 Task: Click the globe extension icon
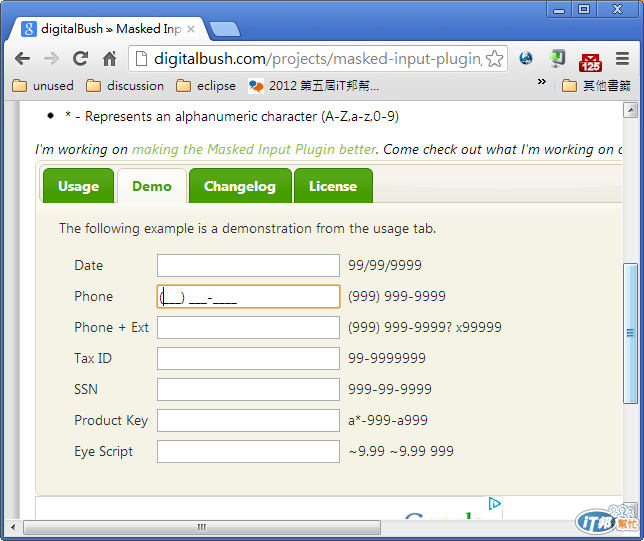tap(526, 58)
